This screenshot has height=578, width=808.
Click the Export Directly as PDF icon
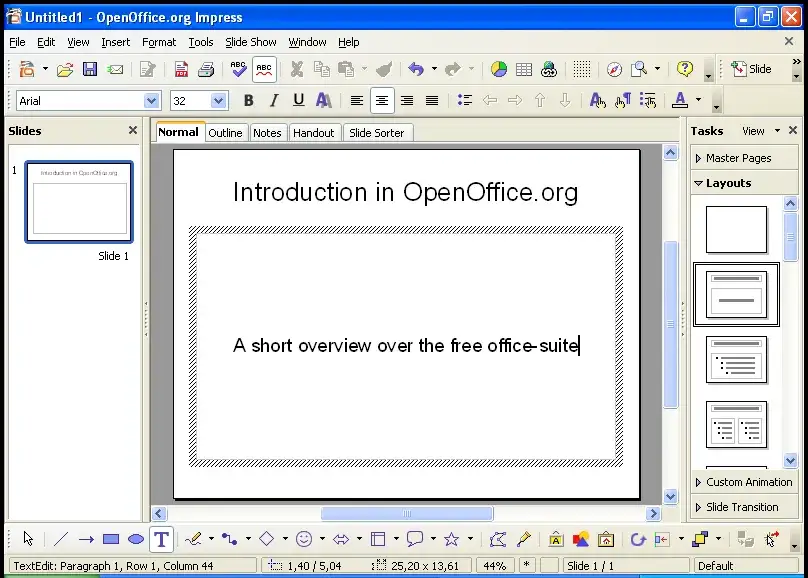point(182,70)
